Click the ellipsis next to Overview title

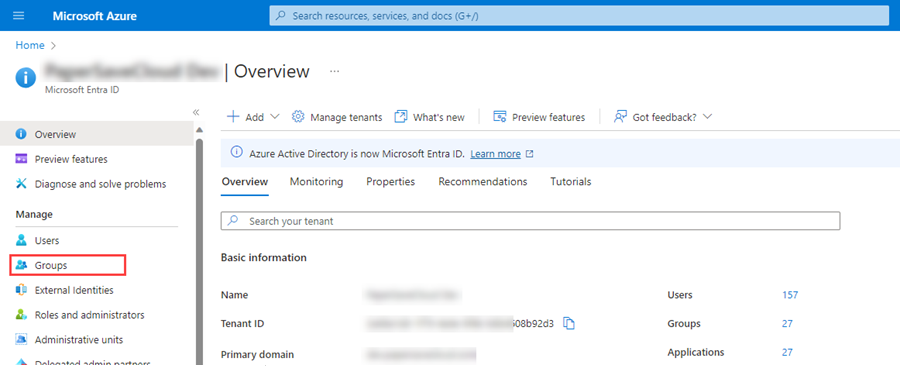point(335,72)
